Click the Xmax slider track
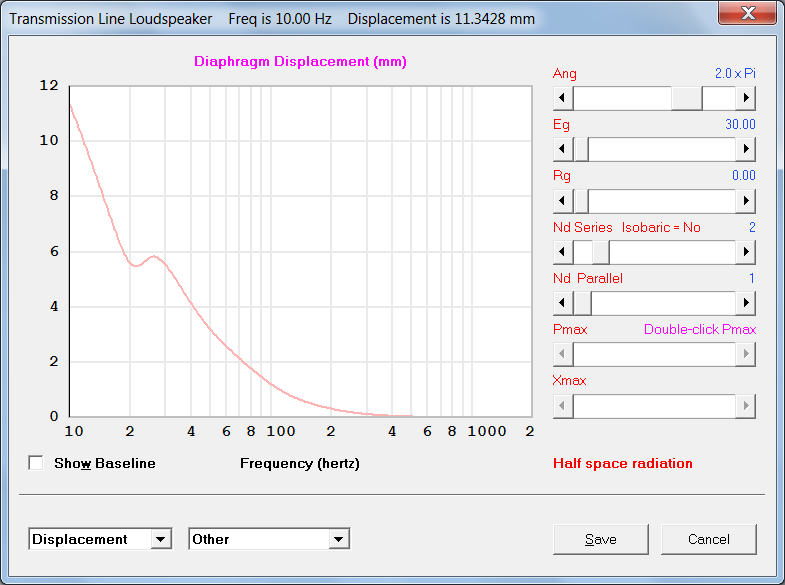This screenshot has height=585, width=785. pyautogui.click(x=654, y=405)
